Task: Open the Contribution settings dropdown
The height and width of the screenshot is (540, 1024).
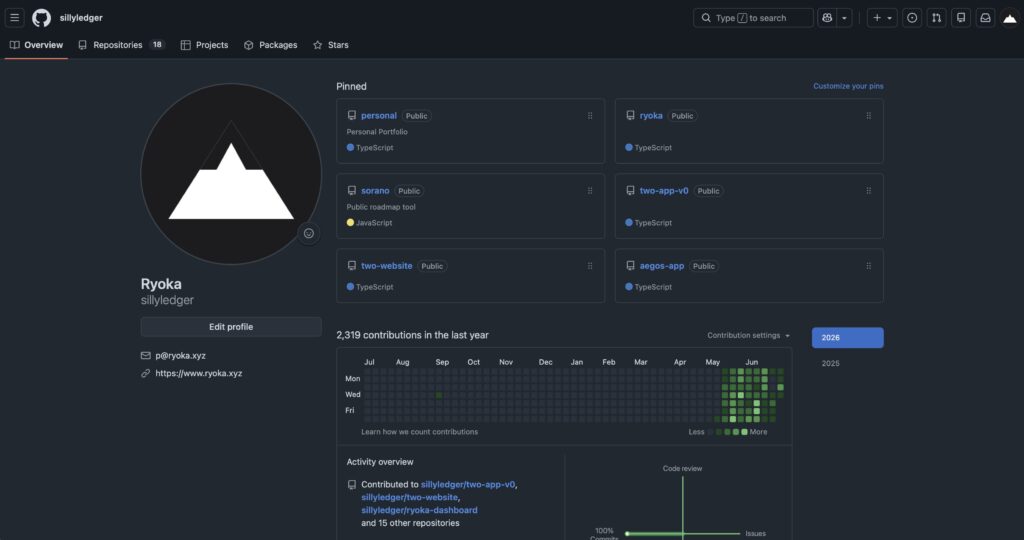Action: point(748,336)
